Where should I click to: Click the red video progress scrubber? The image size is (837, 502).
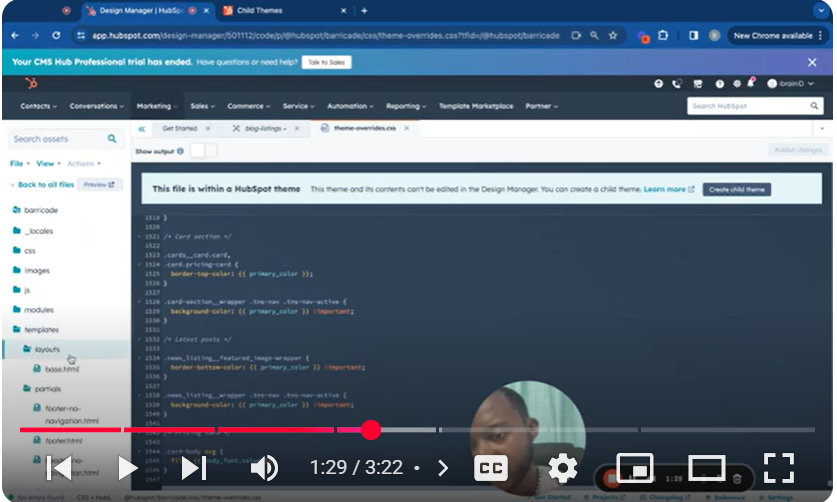tap(370, 430)
